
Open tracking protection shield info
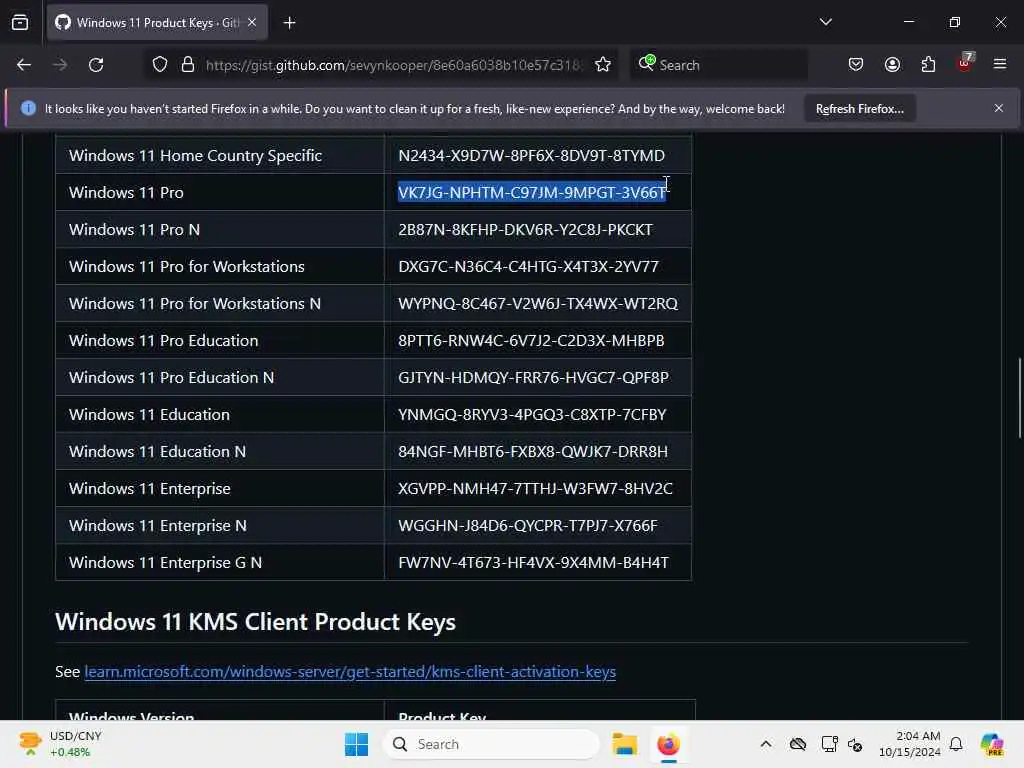[160, 65]
